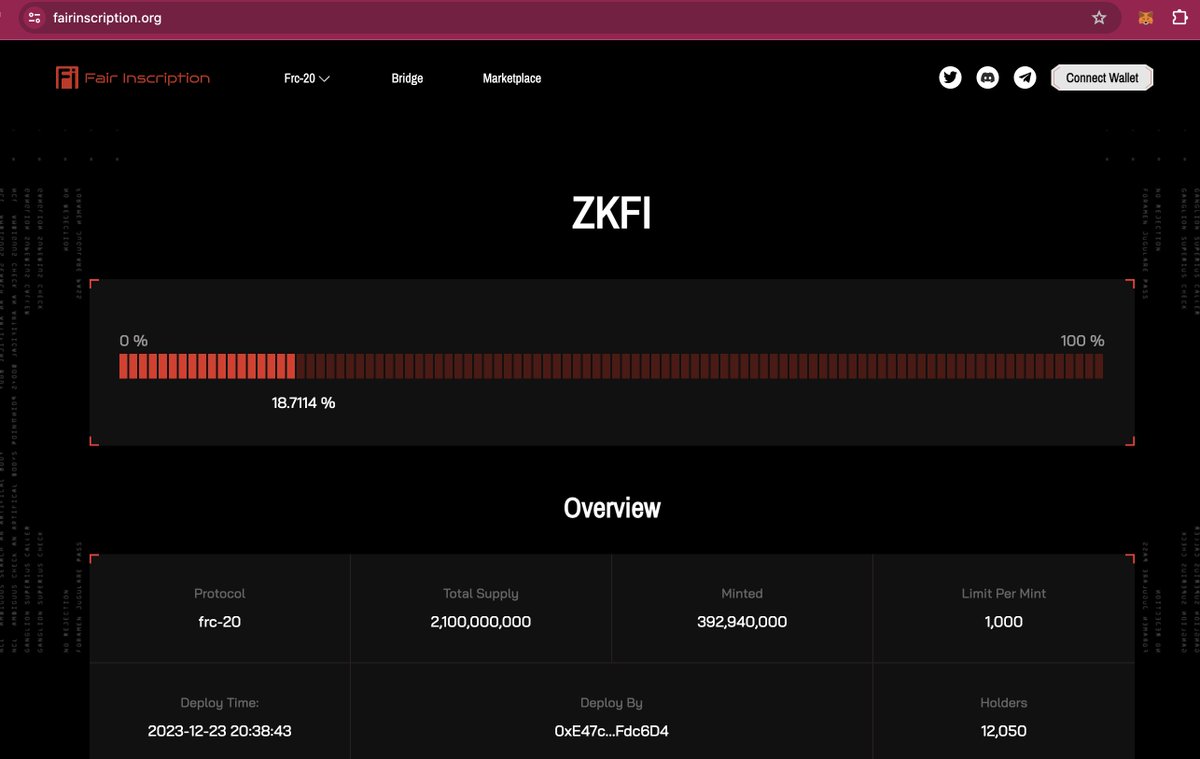The image size is (1200, 759).
Task: Click the Total Supply value 2,100,000,000
Action: pos(481,622)
